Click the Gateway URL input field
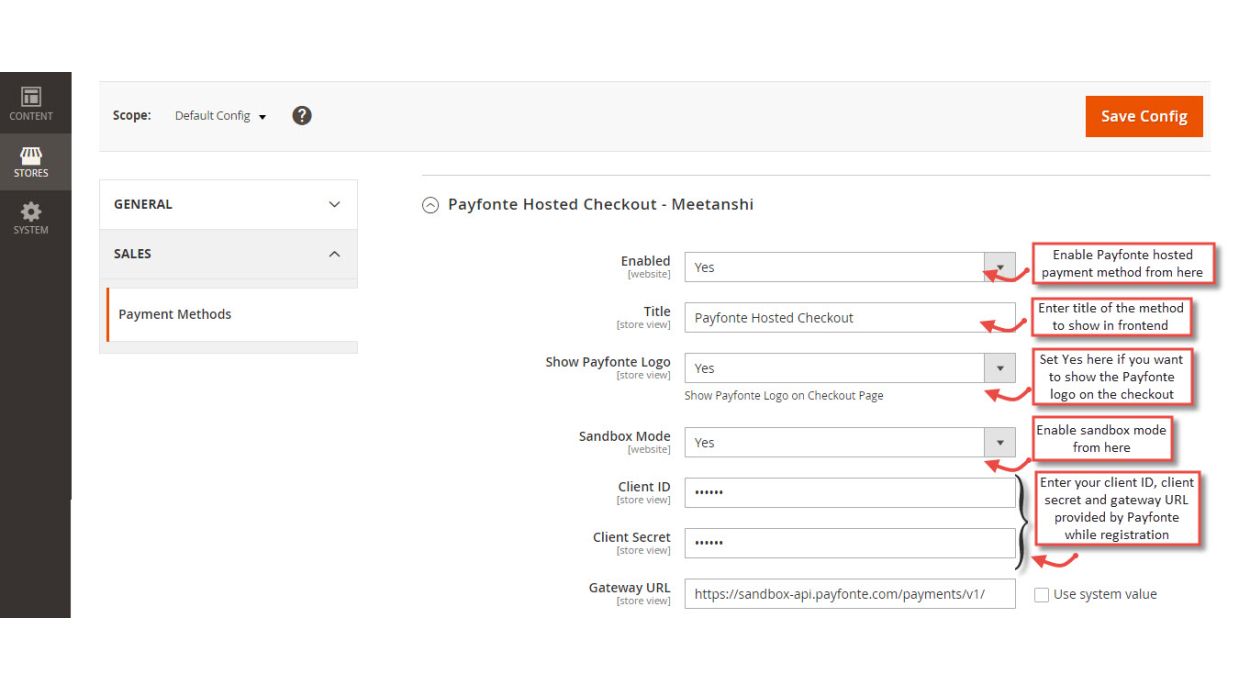 coord(850,593)
